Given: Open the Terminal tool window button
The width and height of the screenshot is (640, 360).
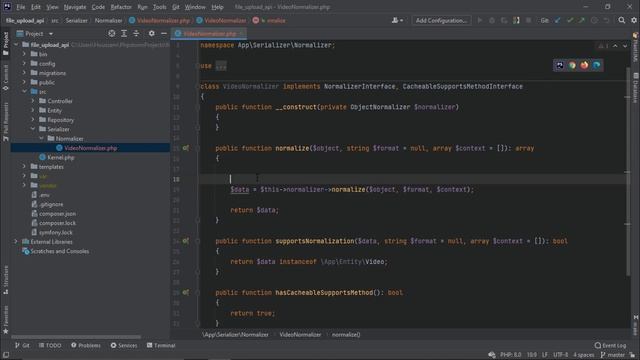Looking at the screenshot, I should [161, 345].
